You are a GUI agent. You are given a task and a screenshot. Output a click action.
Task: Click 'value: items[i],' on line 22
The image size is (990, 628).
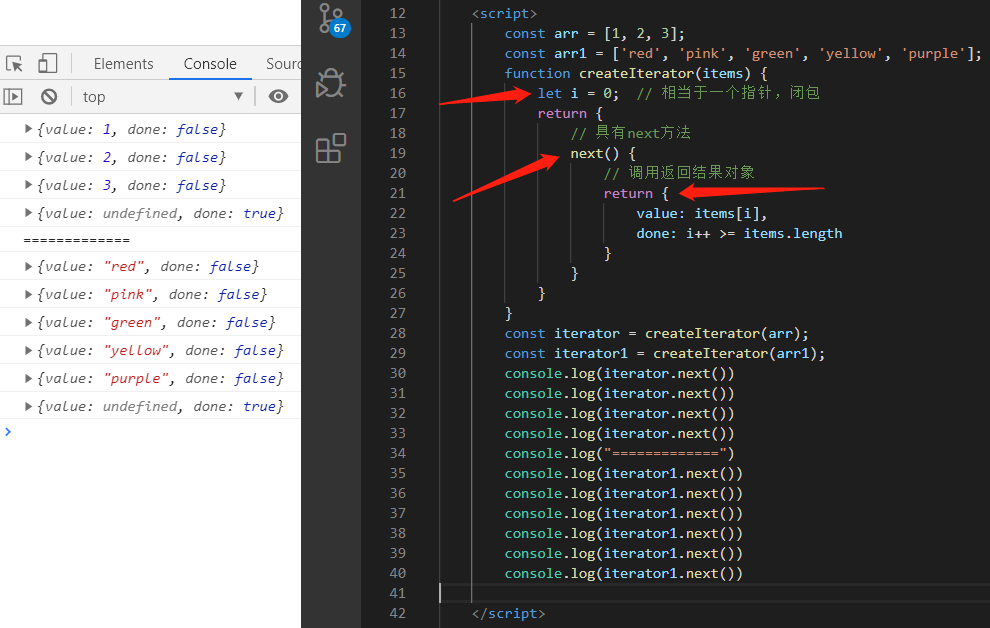701,213
